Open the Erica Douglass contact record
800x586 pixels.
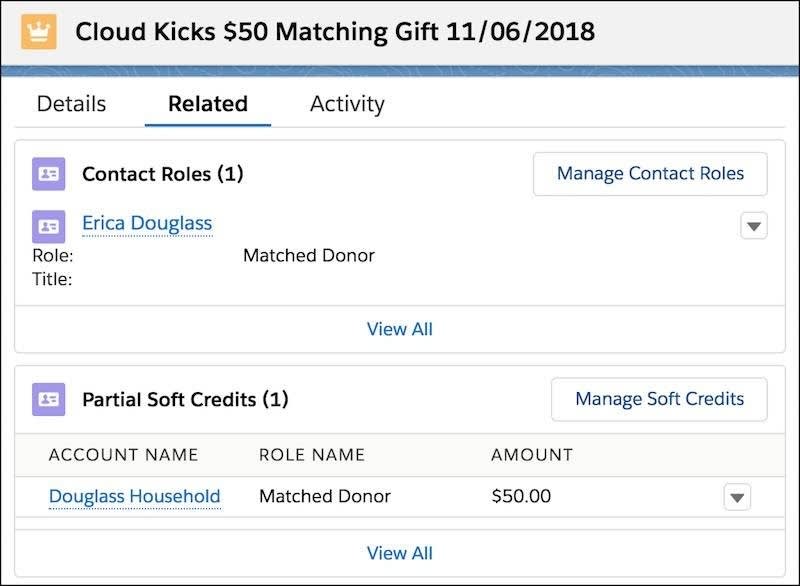147,222
